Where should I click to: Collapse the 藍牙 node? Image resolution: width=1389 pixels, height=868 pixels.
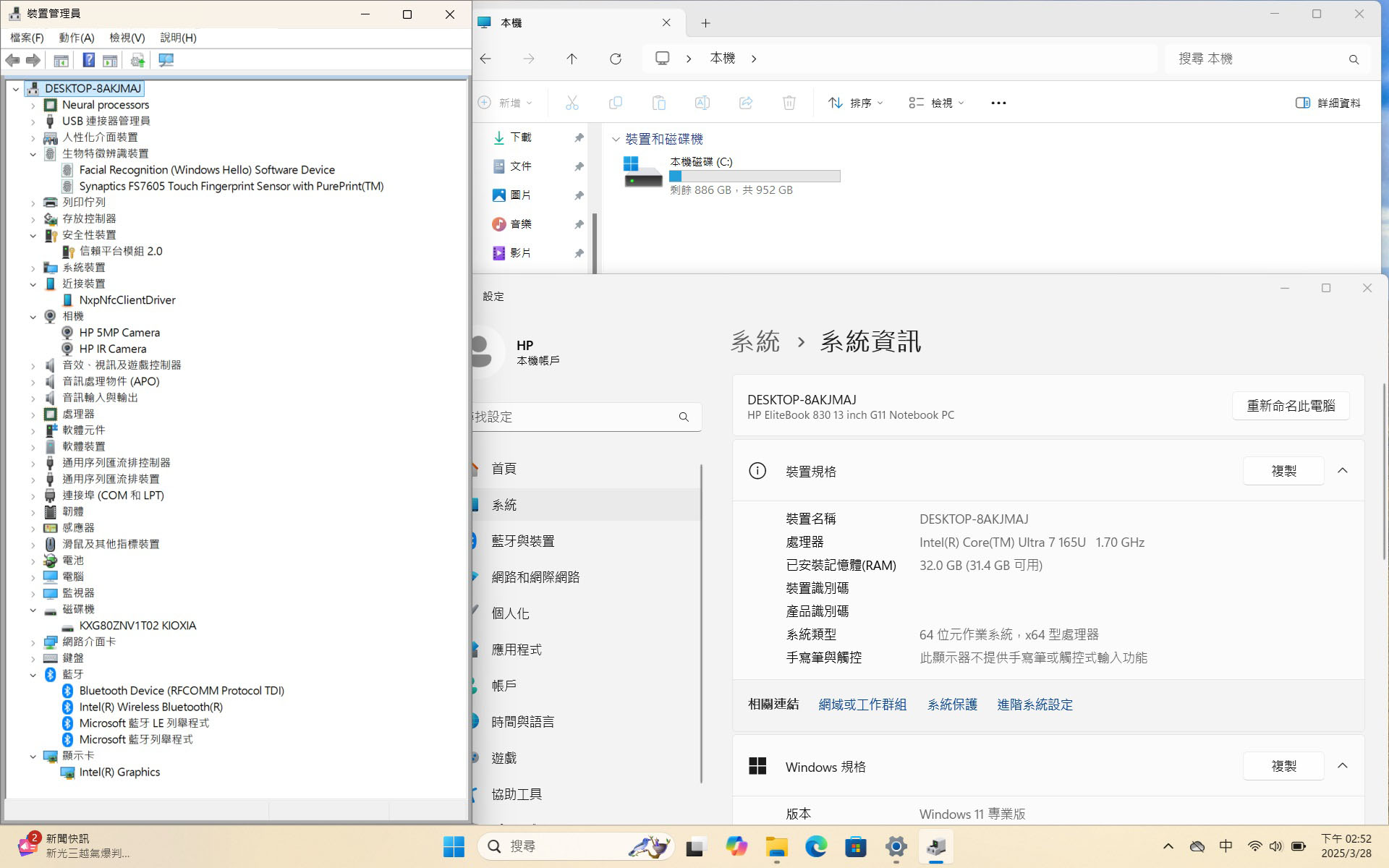(33, 674)
